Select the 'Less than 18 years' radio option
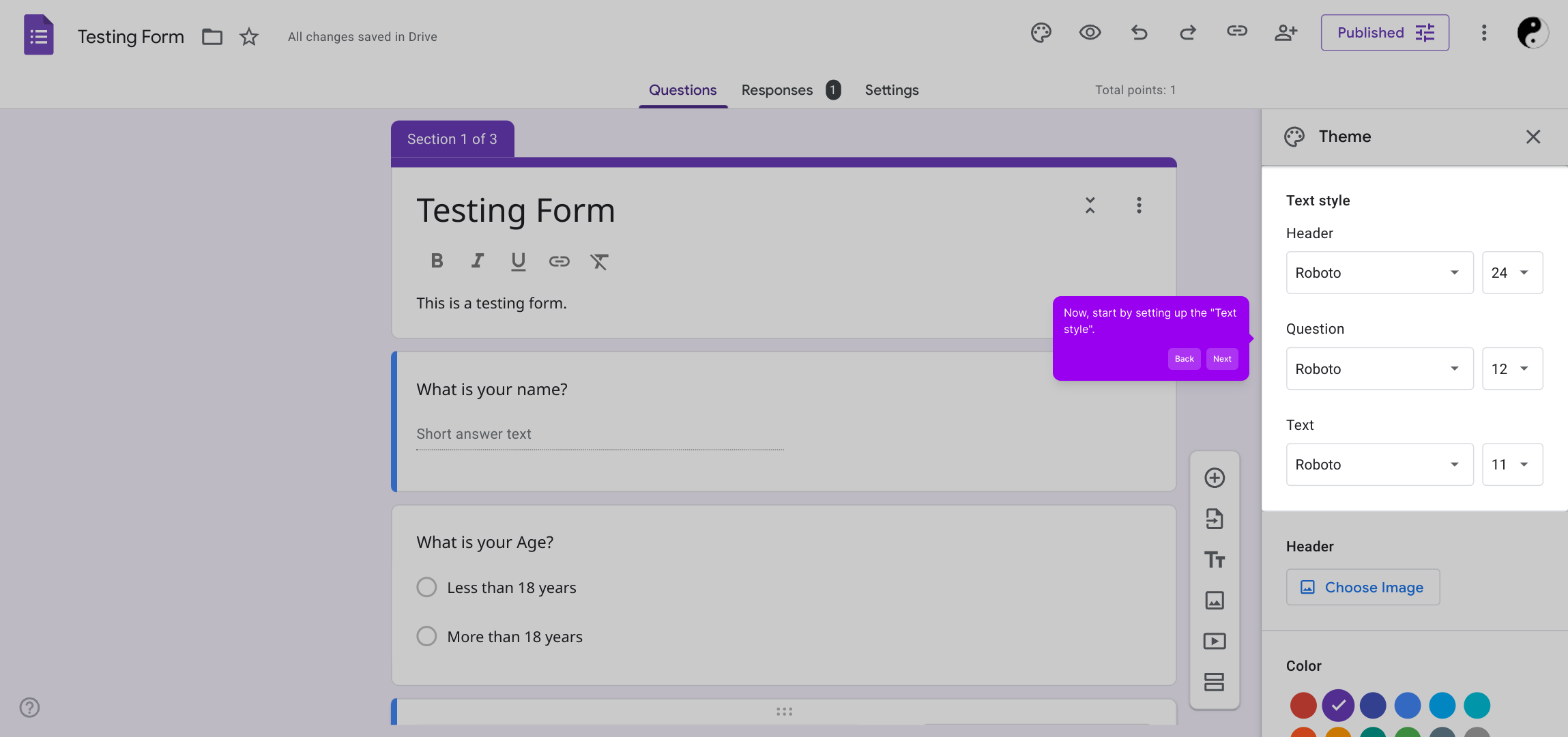The width and height of the screenshot is (1568, 737). pyautogui.click(x=426, y=588)
